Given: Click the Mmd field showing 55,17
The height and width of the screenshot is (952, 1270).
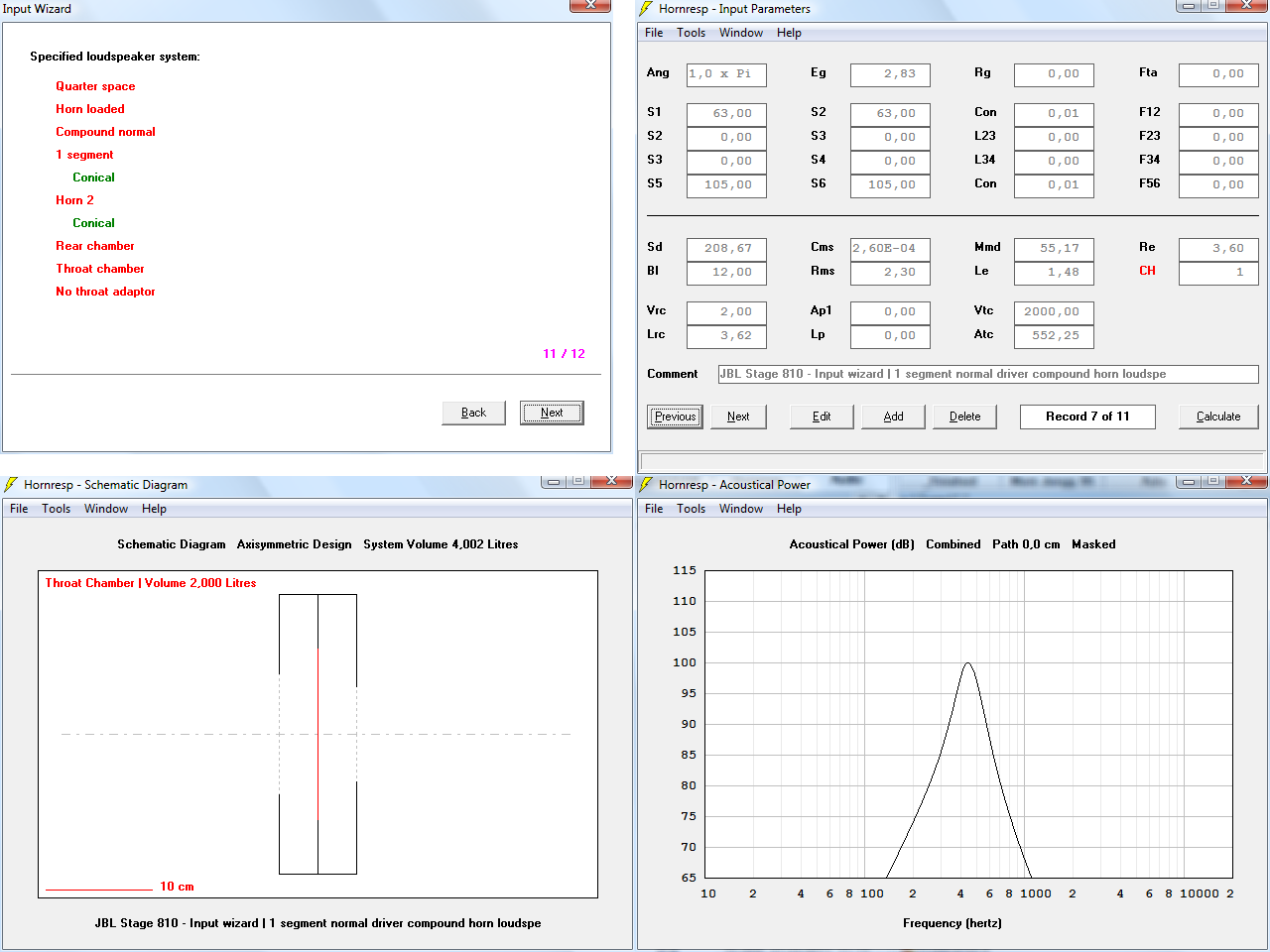Looking at the screenshot, I should tap(1054, 249).
